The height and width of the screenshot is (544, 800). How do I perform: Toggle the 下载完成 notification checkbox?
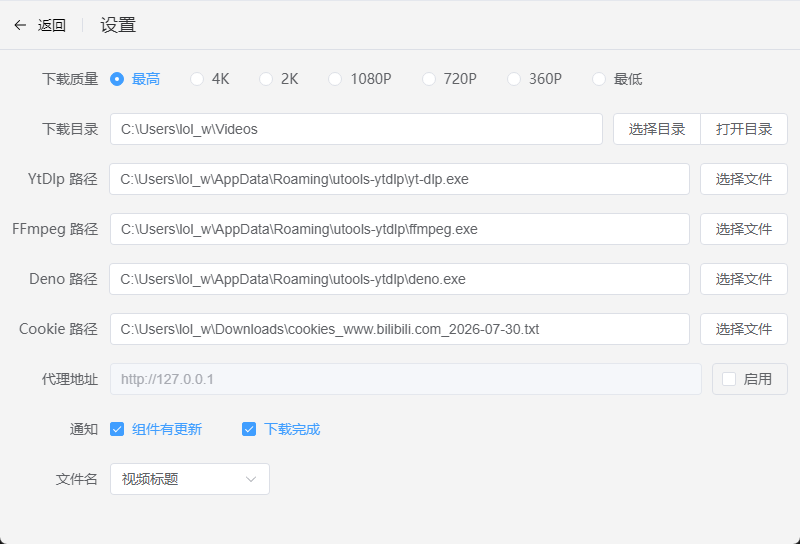click(249, 429)
